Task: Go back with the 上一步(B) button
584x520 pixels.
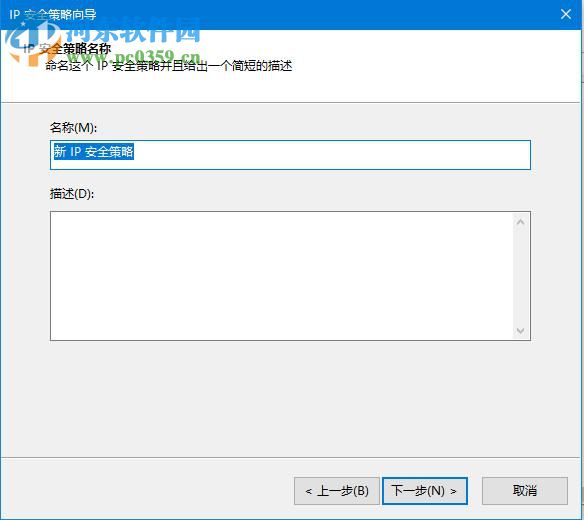Action: click(337, 491)
